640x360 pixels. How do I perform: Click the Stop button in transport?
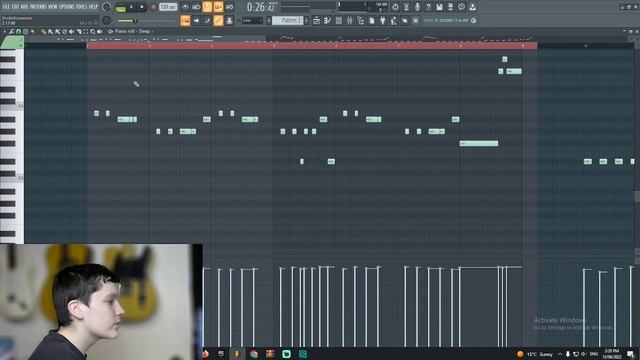[142, 7]
